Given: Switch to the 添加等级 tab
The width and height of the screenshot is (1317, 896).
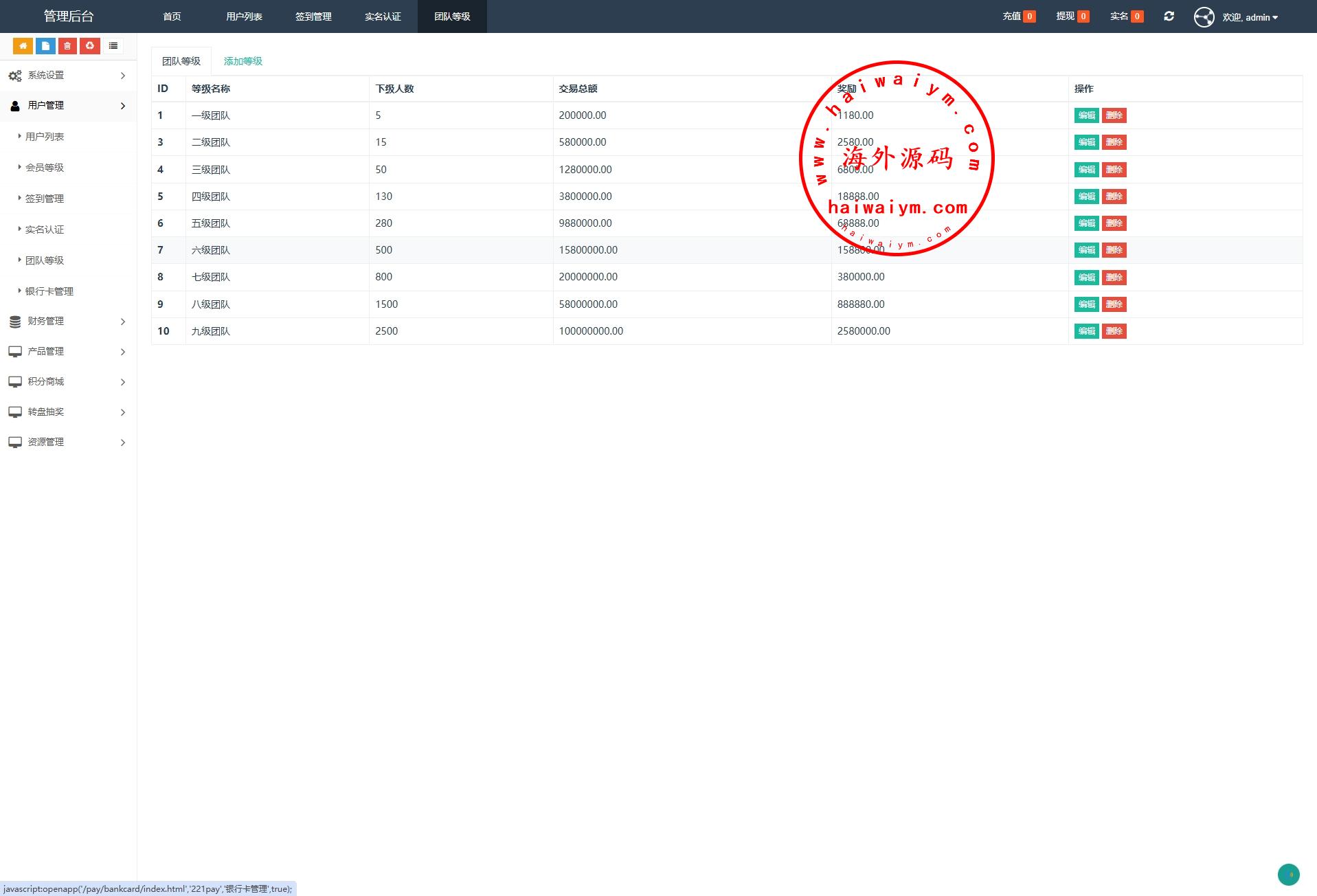Looking at the screenshot, I should click(x=243, y=61).
